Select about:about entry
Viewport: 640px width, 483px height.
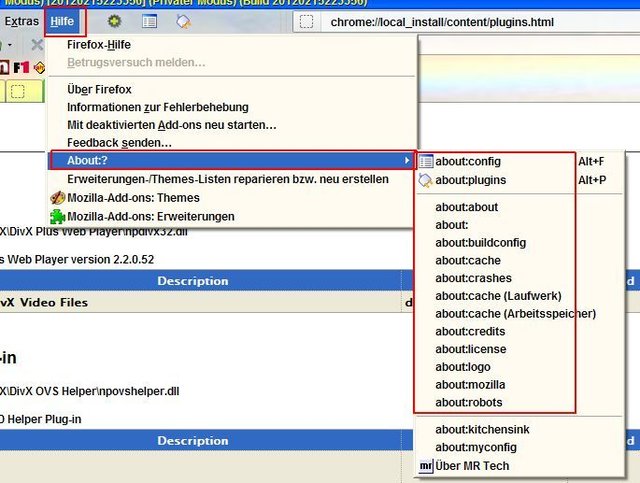click(x=519, y=207)
